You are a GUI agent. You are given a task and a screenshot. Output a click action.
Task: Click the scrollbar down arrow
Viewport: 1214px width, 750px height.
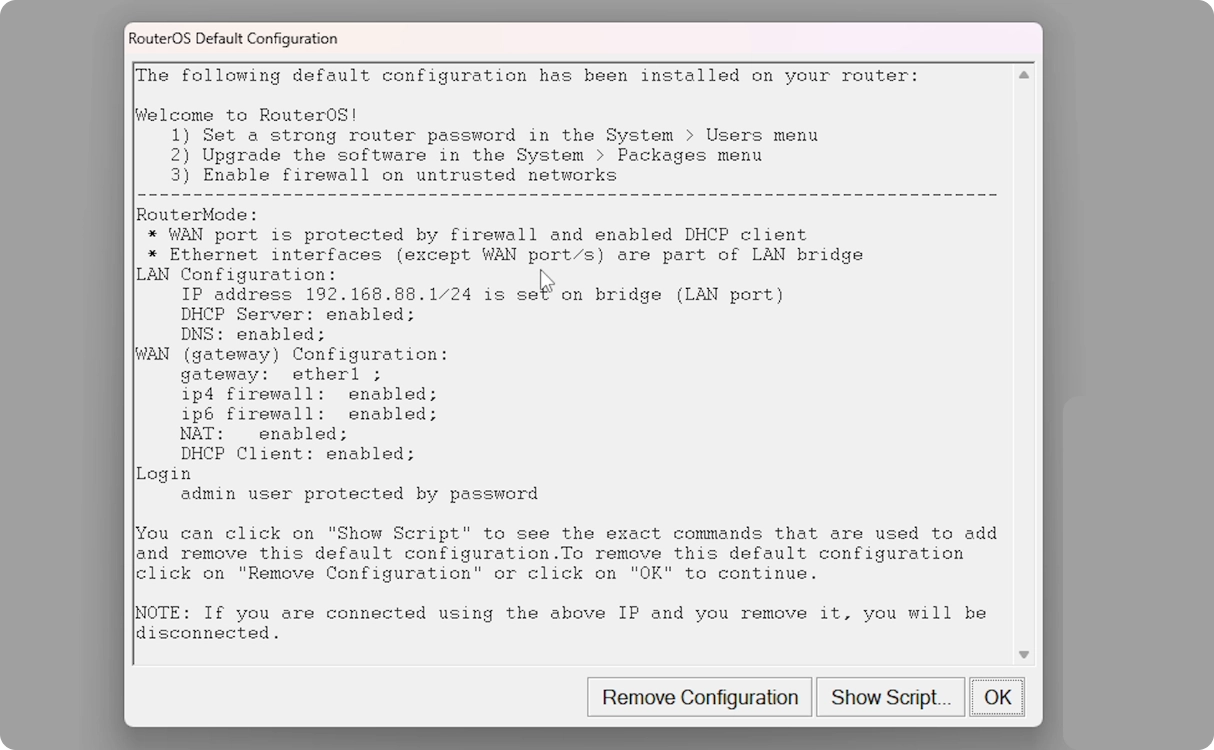pyautogui.click(x=1023, y=654)
